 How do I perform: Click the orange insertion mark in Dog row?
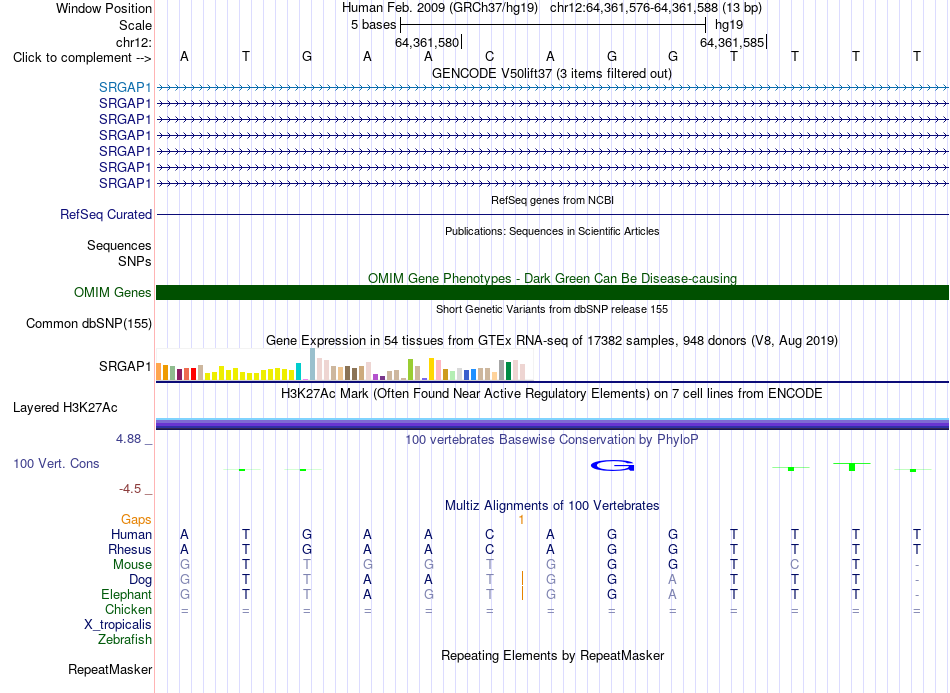[x=522, y=578]
